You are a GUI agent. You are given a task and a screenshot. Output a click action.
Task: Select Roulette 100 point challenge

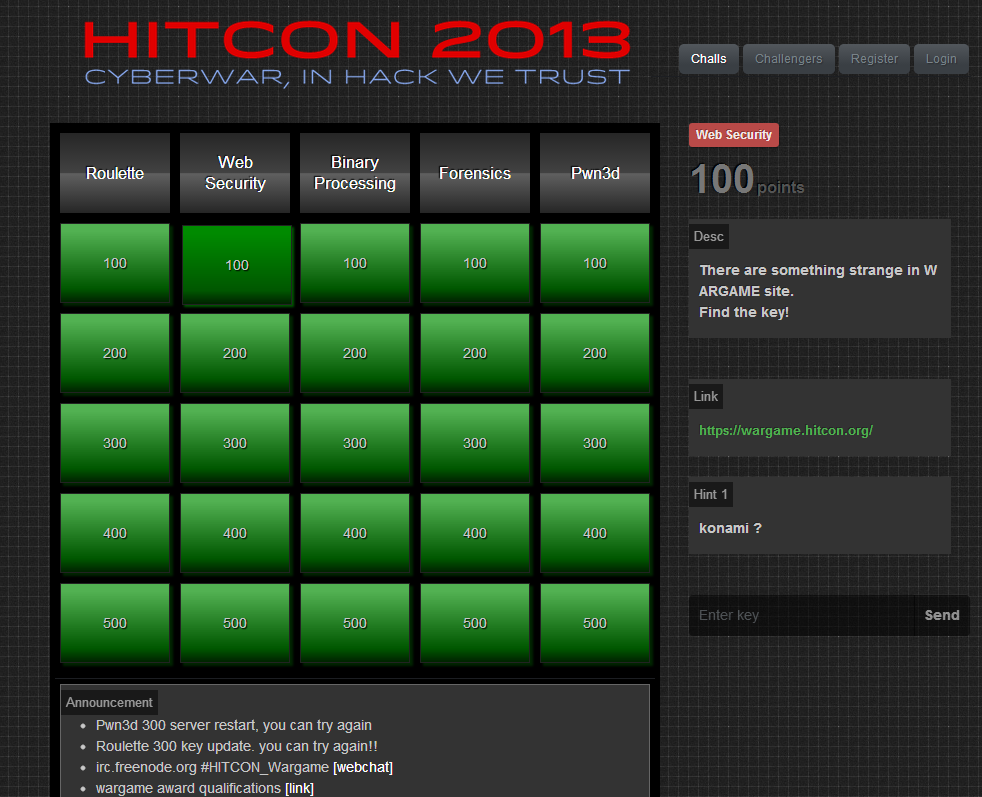click(x=115, y=263)
